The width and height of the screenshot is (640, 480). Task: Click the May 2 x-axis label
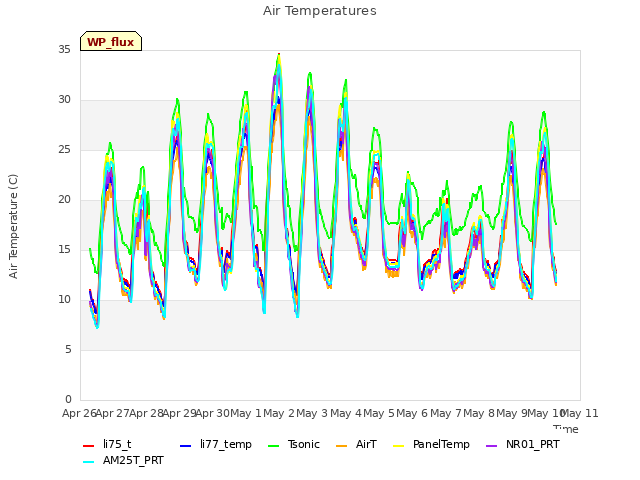pyautogui.click(x=279, y=413)
